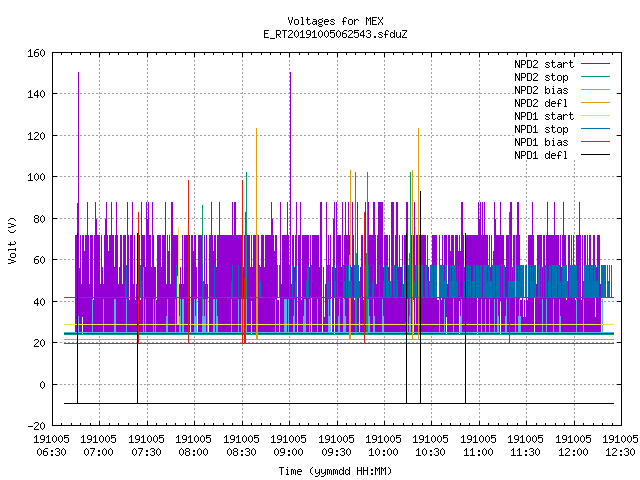Screen dimensions: 640x480
Task: Click the 07:30 time axis label
Action: (x=146, y=452)
